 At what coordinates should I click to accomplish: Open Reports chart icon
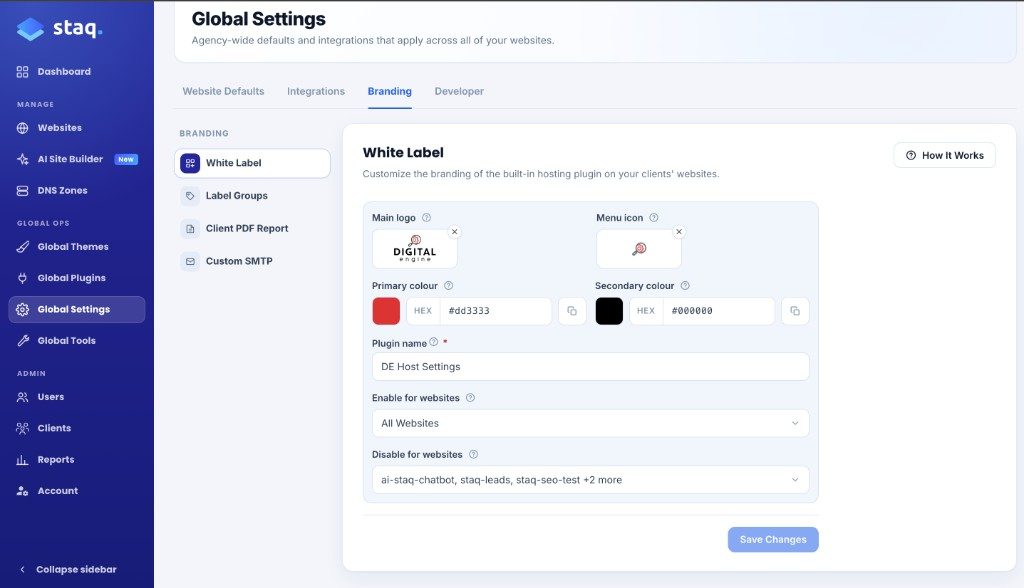click(22, 460)
